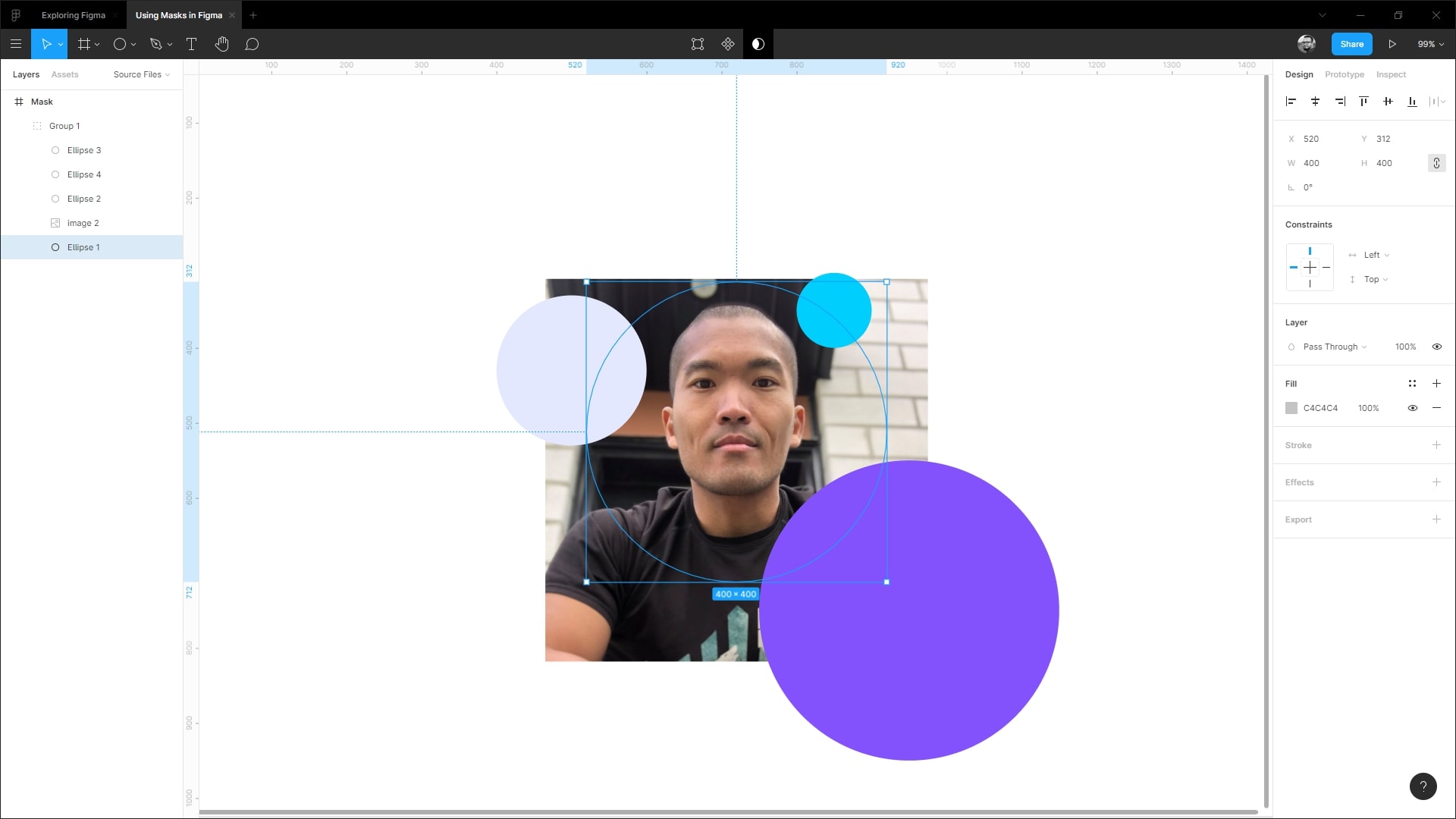Click the Create Component icon
This screenshot has height=819, width=1456.
coord(727,44)
